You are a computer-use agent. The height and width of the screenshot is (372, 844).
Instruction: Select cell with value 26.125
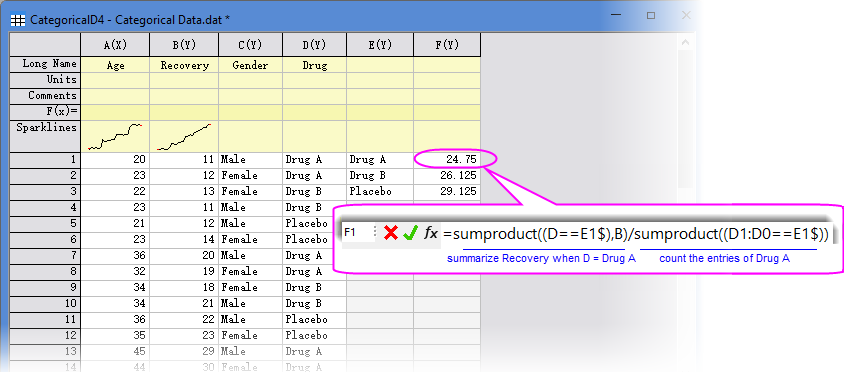coord(447,176)
